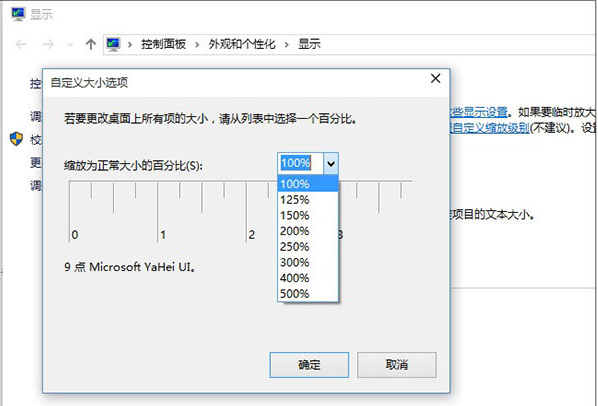
Task: Cancel with the 取消 button
Action: click(397, 365)
